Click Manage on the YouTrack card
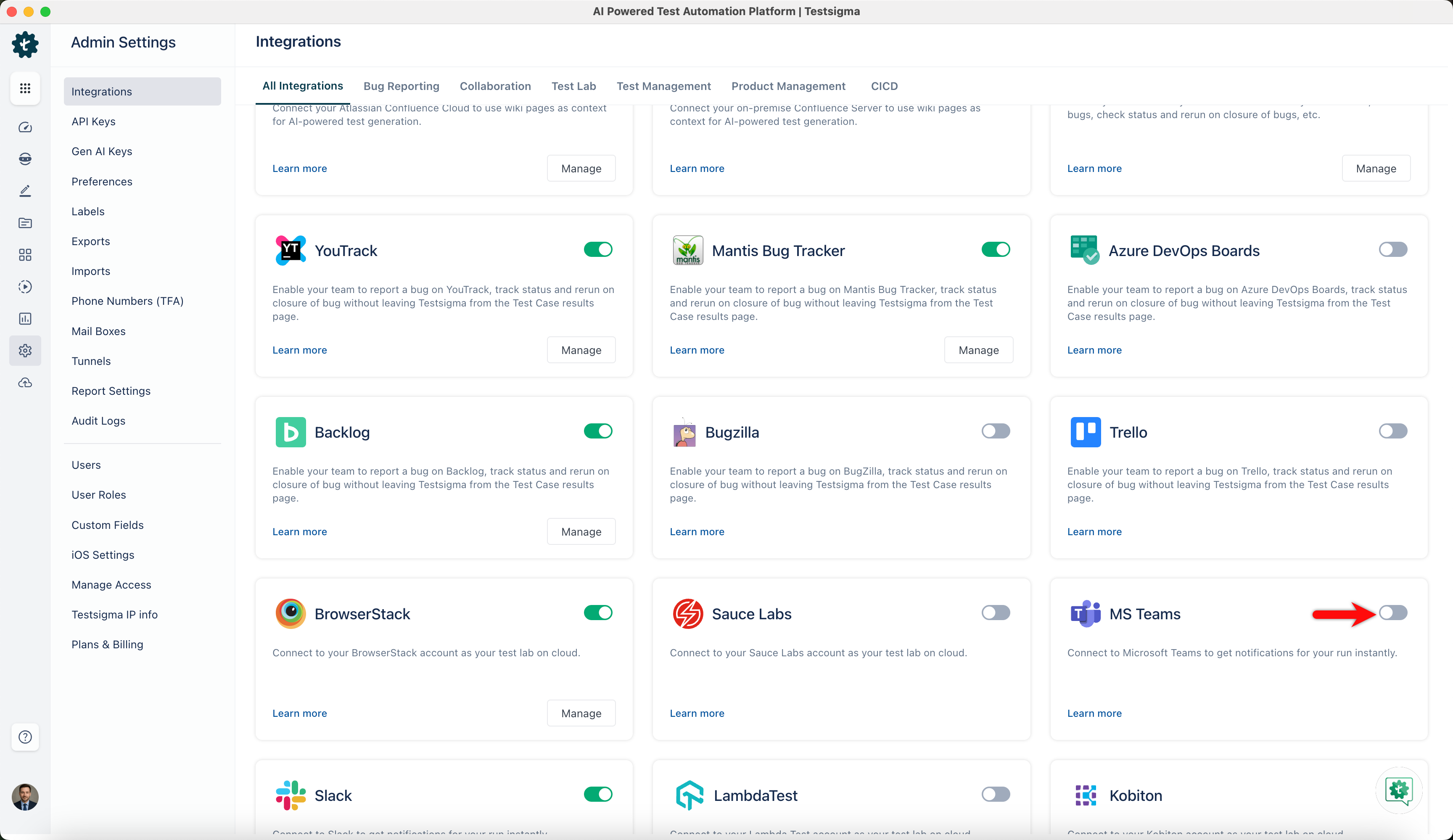The height and width of the screenshot is (840, 1453). coord(581,350)
